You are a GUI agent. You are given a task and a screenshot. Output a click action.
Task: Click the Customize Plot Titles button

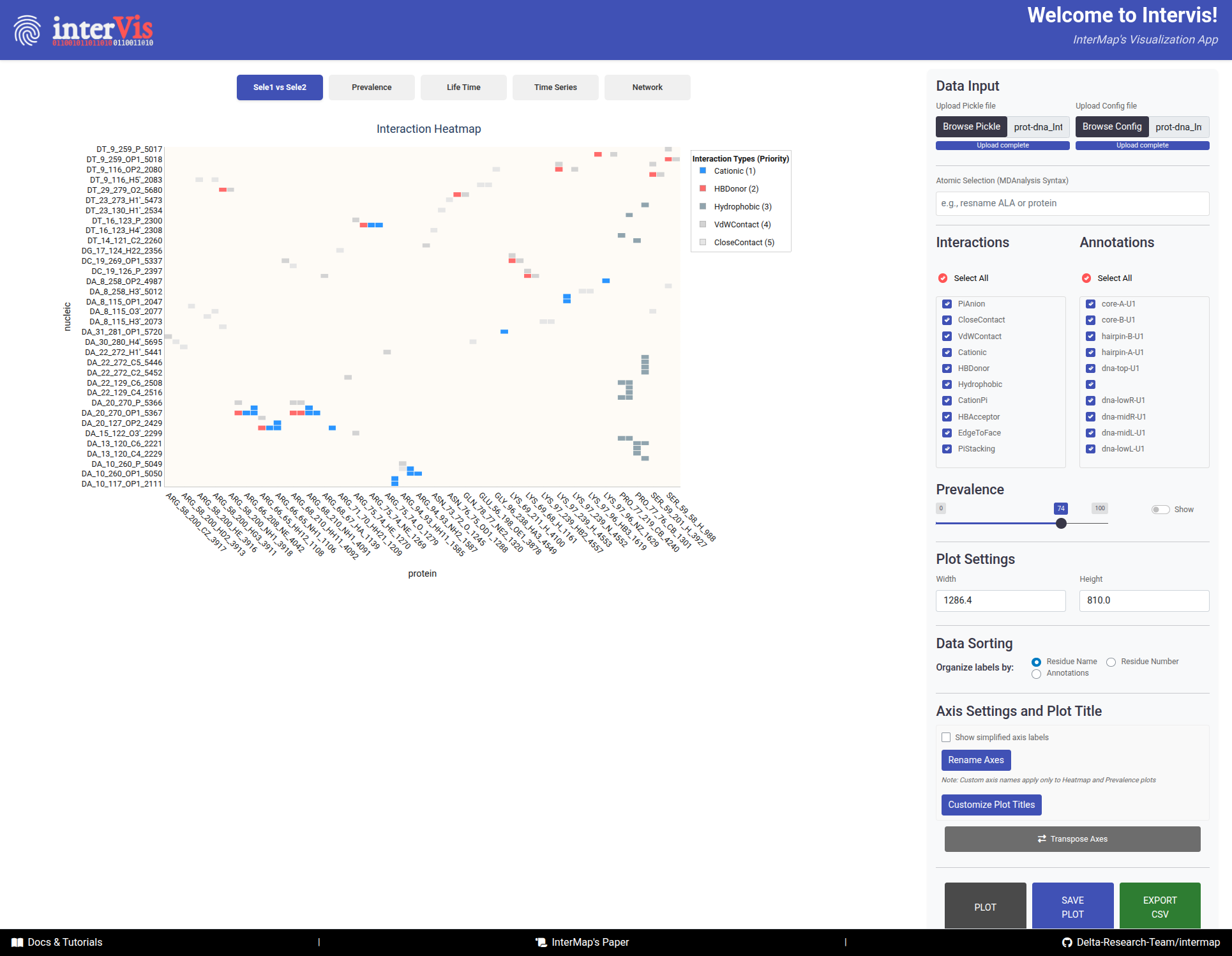(991, 805)
